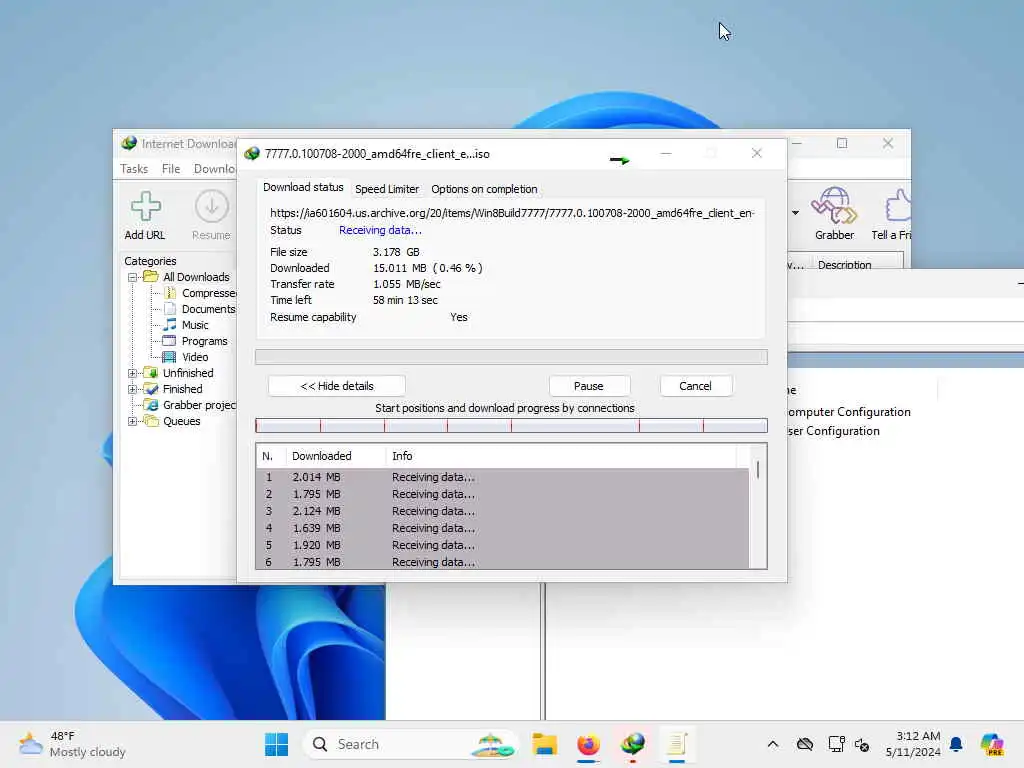The image size is (1024, 768).
Task: Pause the ISO download
Action: 588,386
